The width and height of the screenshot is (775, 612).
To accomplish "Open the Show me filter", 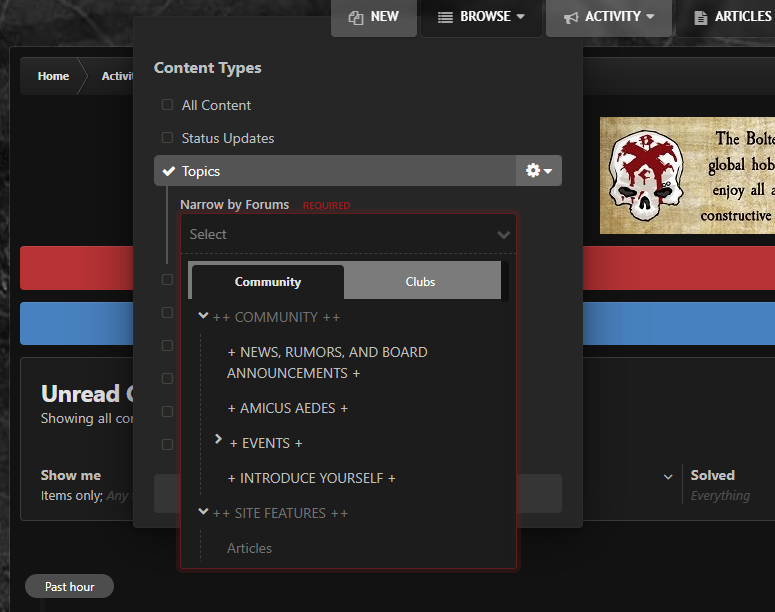I will pyautogui.click(x=87, y=485).
